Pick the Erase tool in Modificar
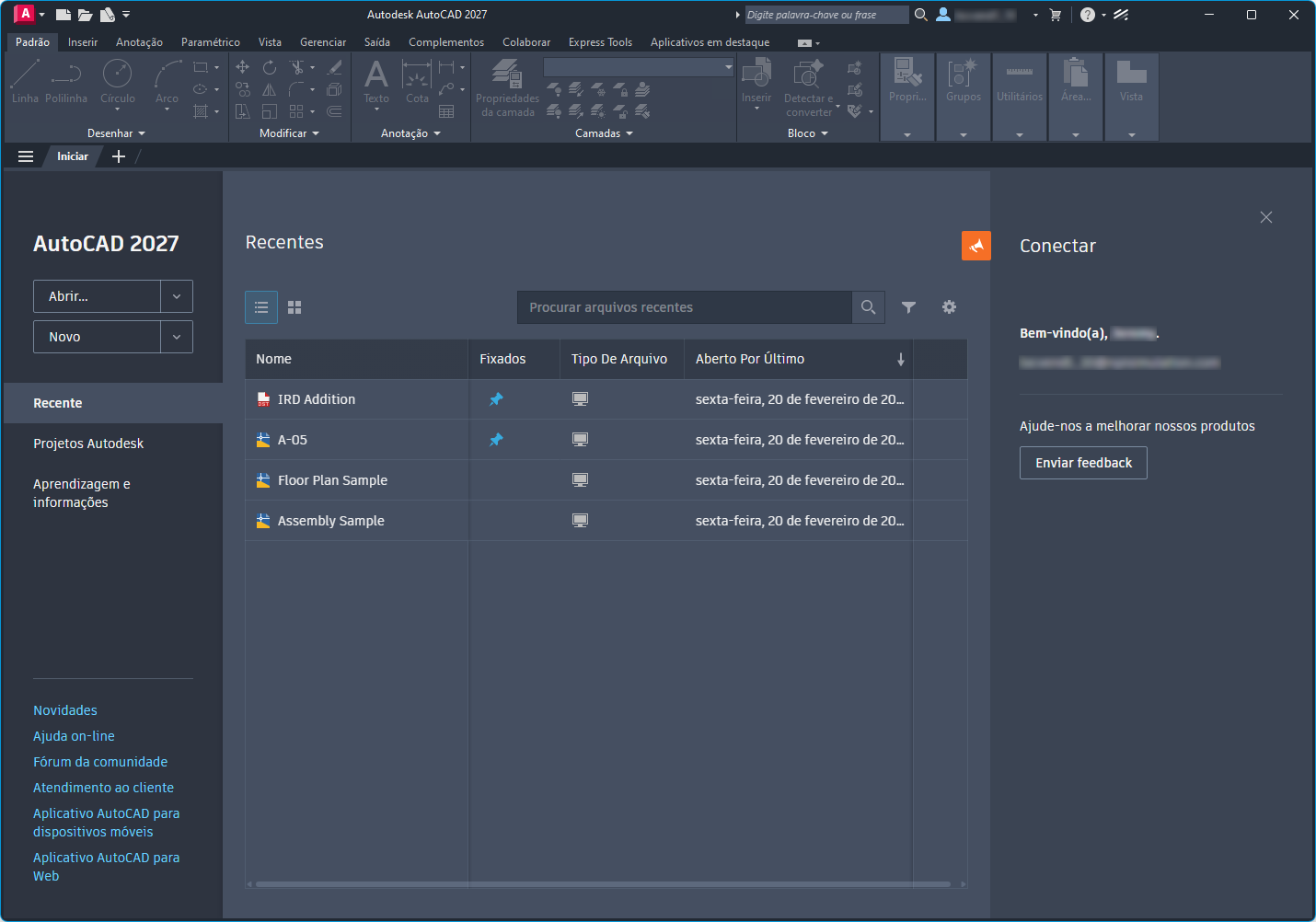 pos(335,67)
